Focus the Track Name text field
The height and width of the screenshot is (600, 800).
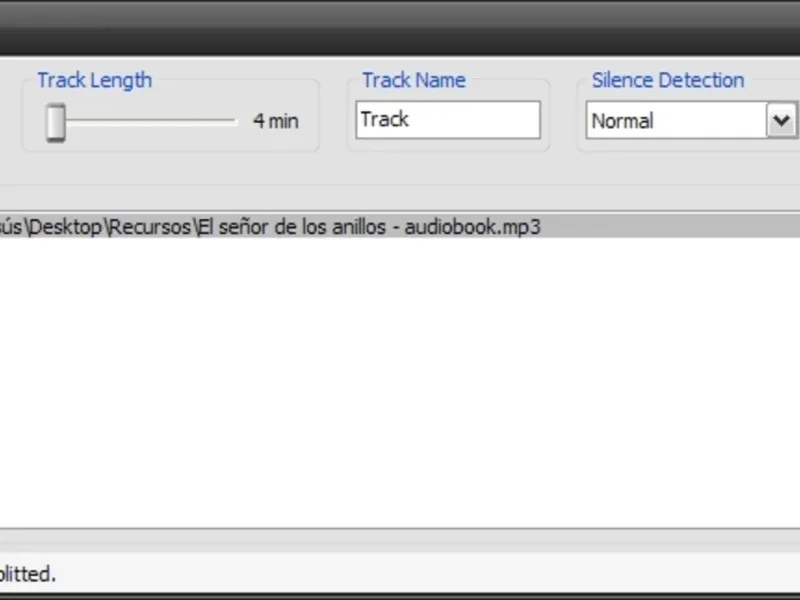448,120
